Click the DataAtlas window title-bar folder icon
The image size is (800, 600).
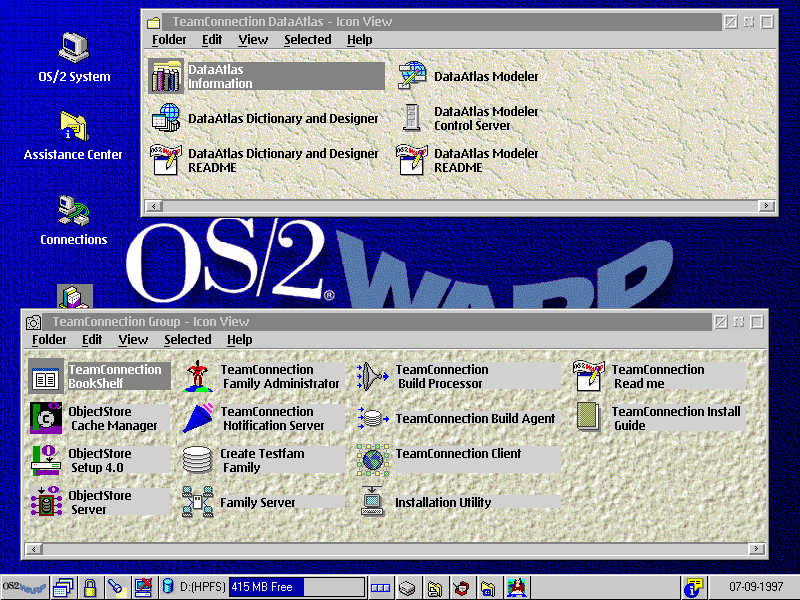point(154,22)
